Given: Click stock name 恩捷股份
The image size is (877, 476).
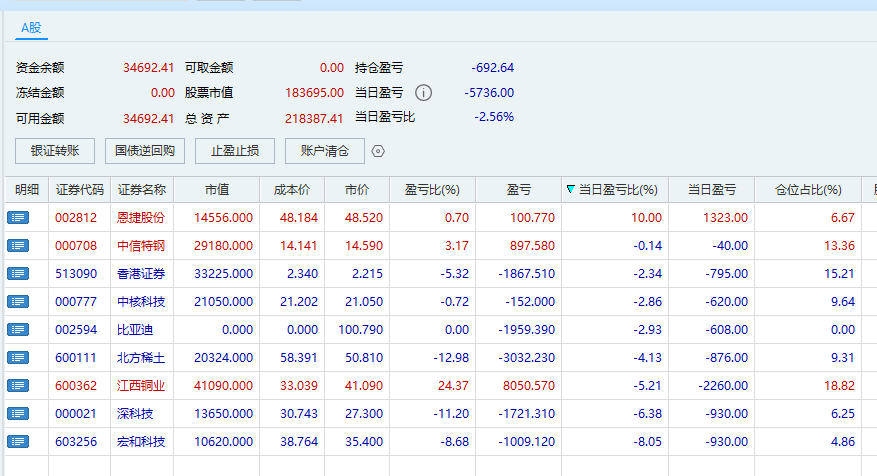Looking at the screenshot, I should [141, 218].
